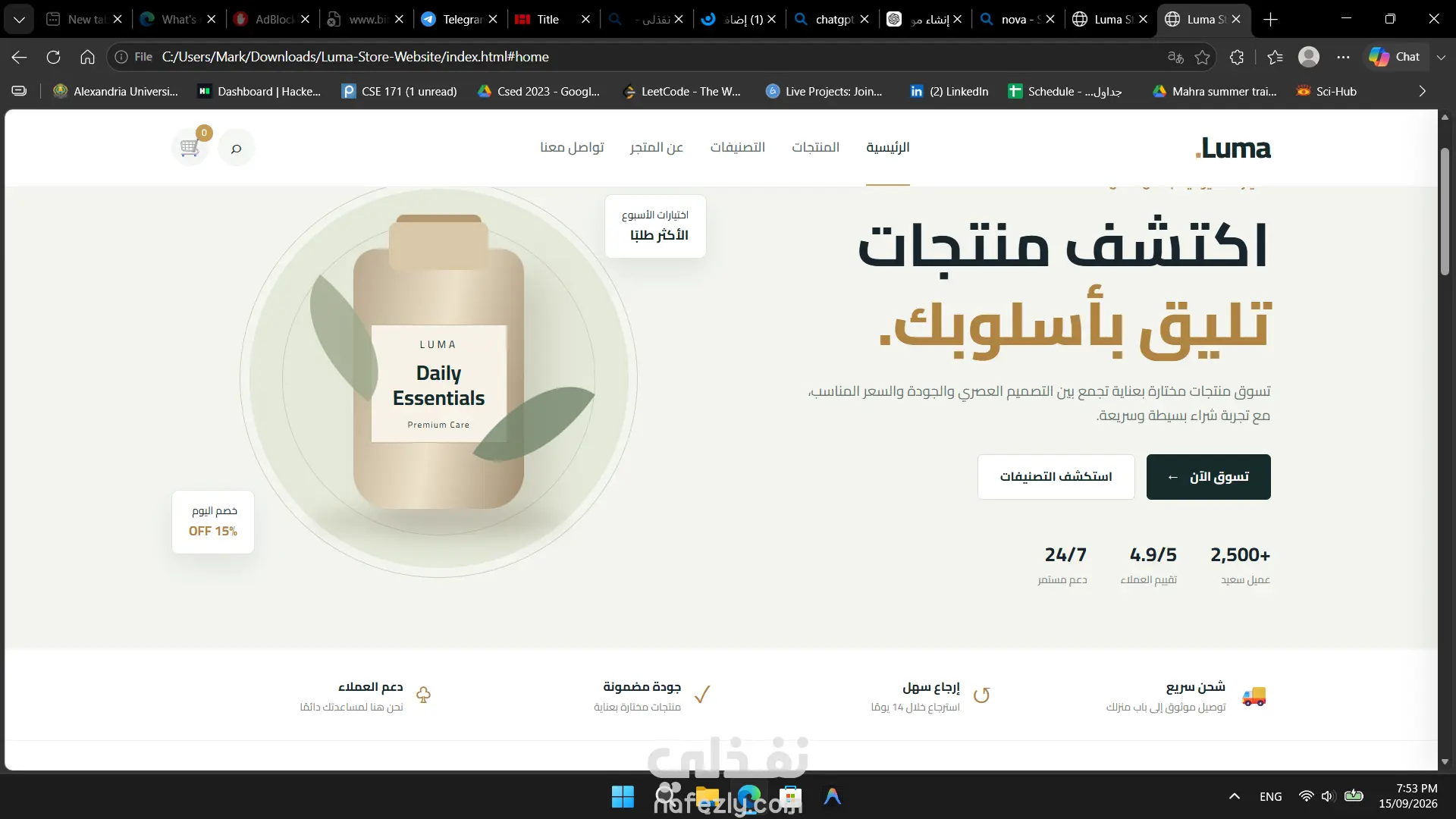This screenshot has height=819, width=1456.
Task: Add page to favorites star icon
Action: point(1202,57)
